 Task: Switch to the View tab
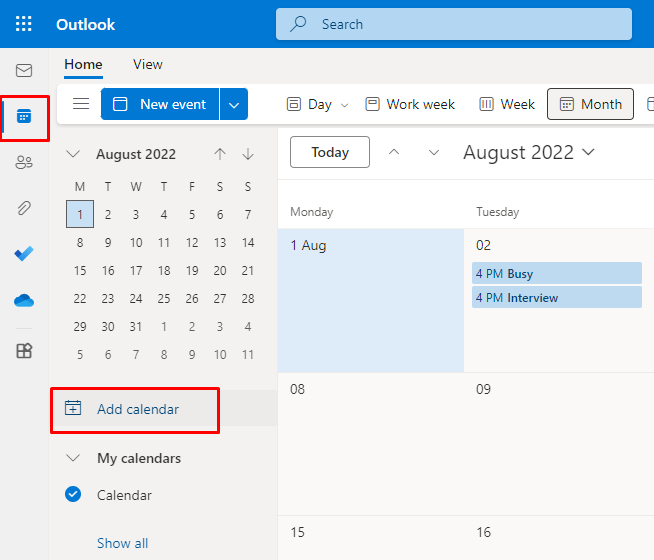tap(147, 64)
